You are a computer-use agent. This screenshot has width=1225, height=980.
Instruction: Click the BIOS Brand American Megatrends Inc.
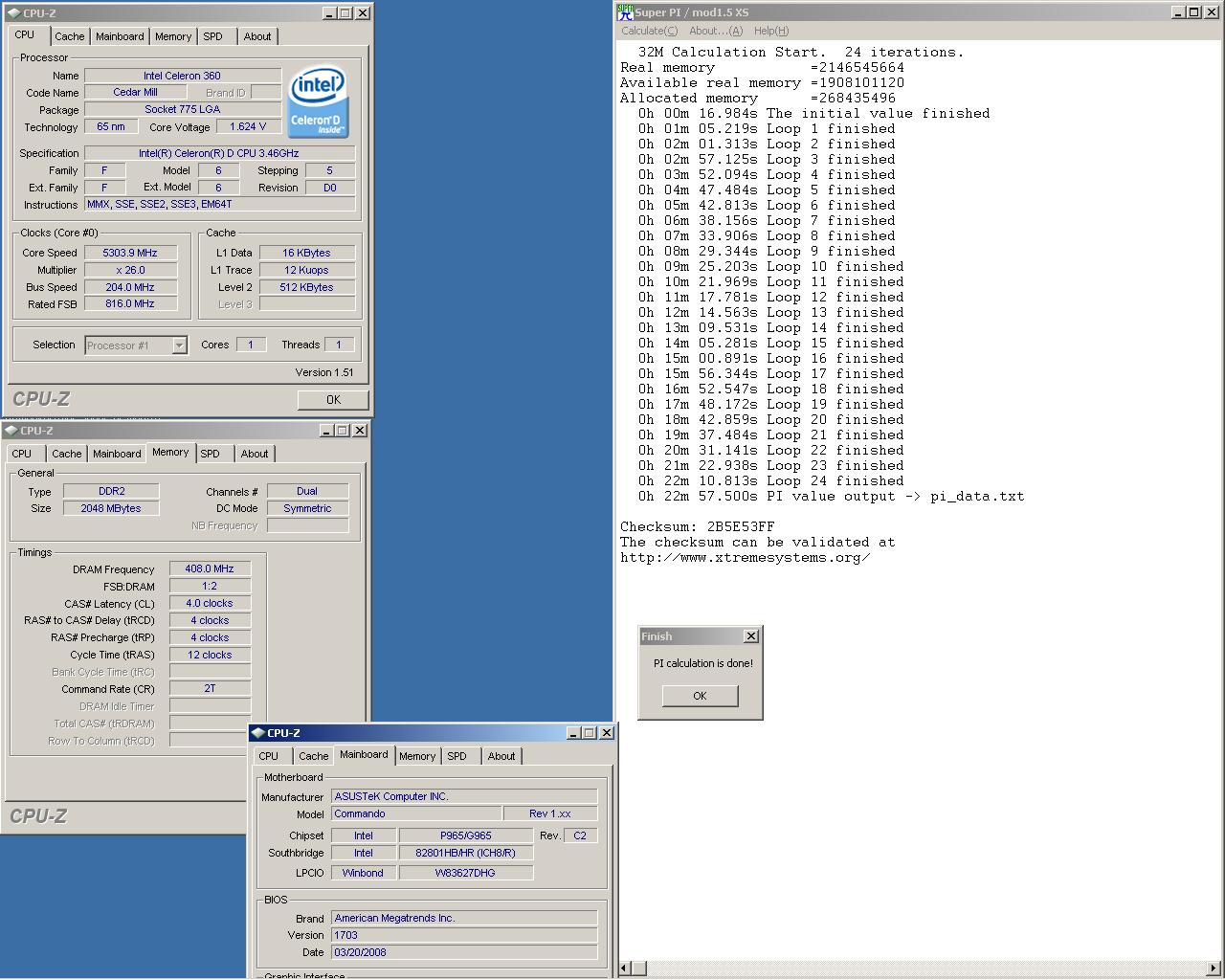pyautogui.click(x=464, y=918)
